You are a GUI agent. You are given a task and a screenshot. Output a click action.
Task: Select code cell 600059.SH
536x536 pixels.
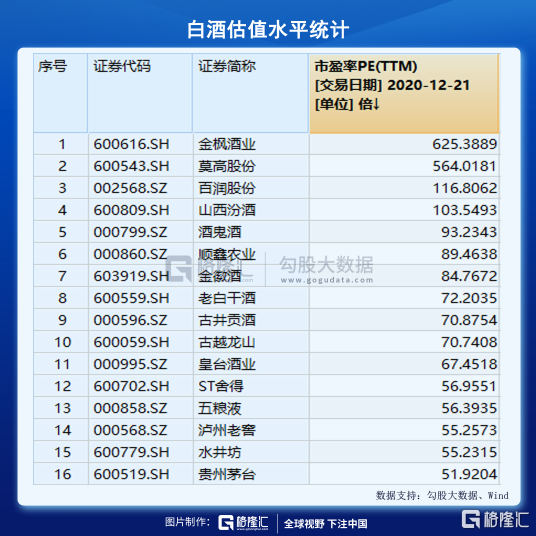[x=140, y=342]
